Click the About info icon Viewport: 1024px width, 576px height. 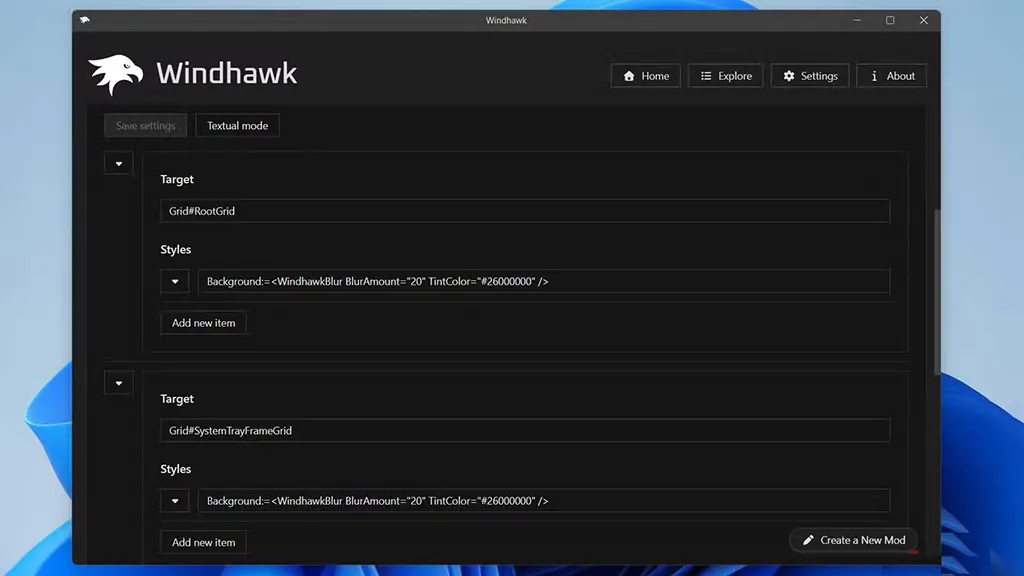[874, 75]
